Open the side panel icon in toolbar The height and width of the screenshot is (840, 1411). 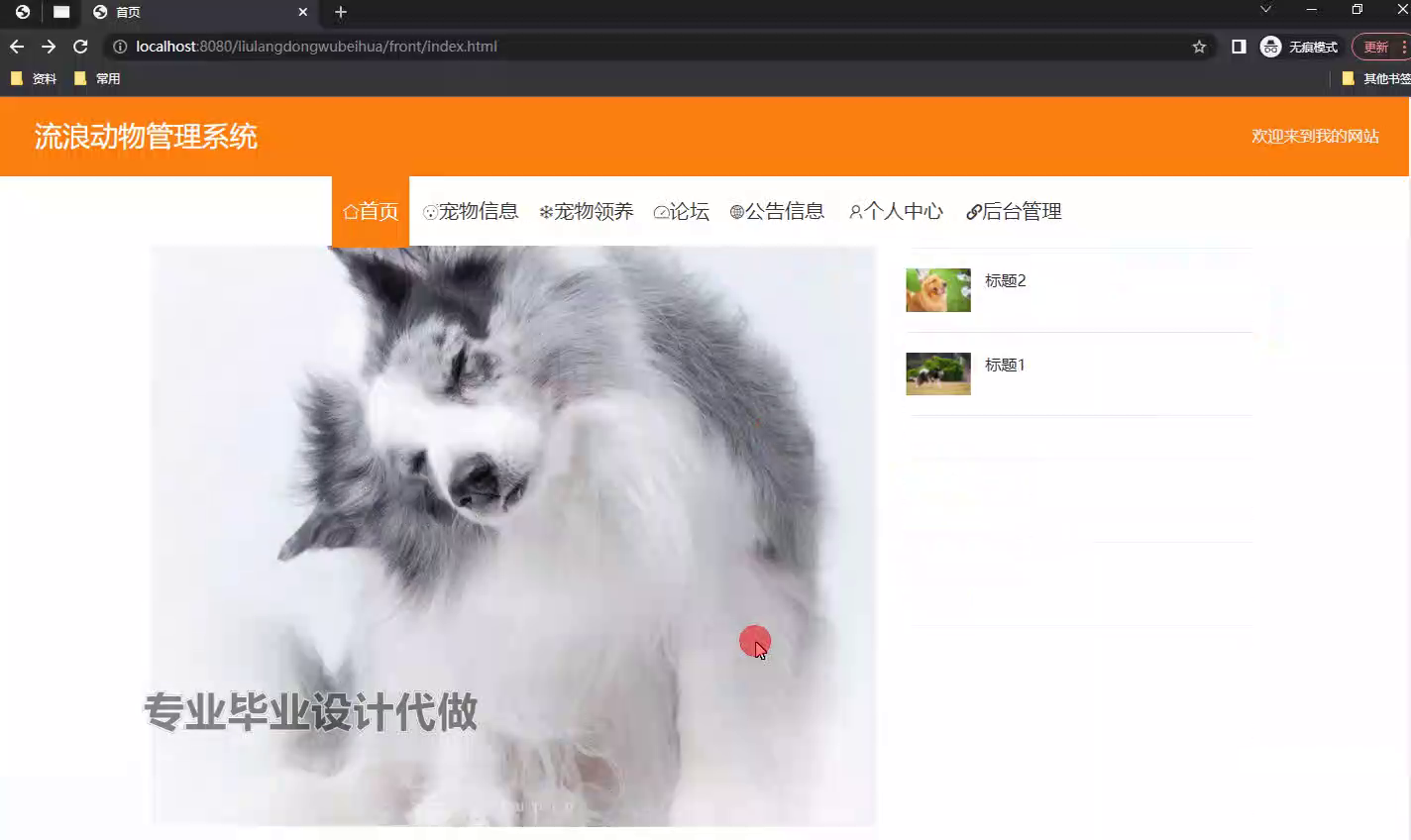[x=1239, y=47]
